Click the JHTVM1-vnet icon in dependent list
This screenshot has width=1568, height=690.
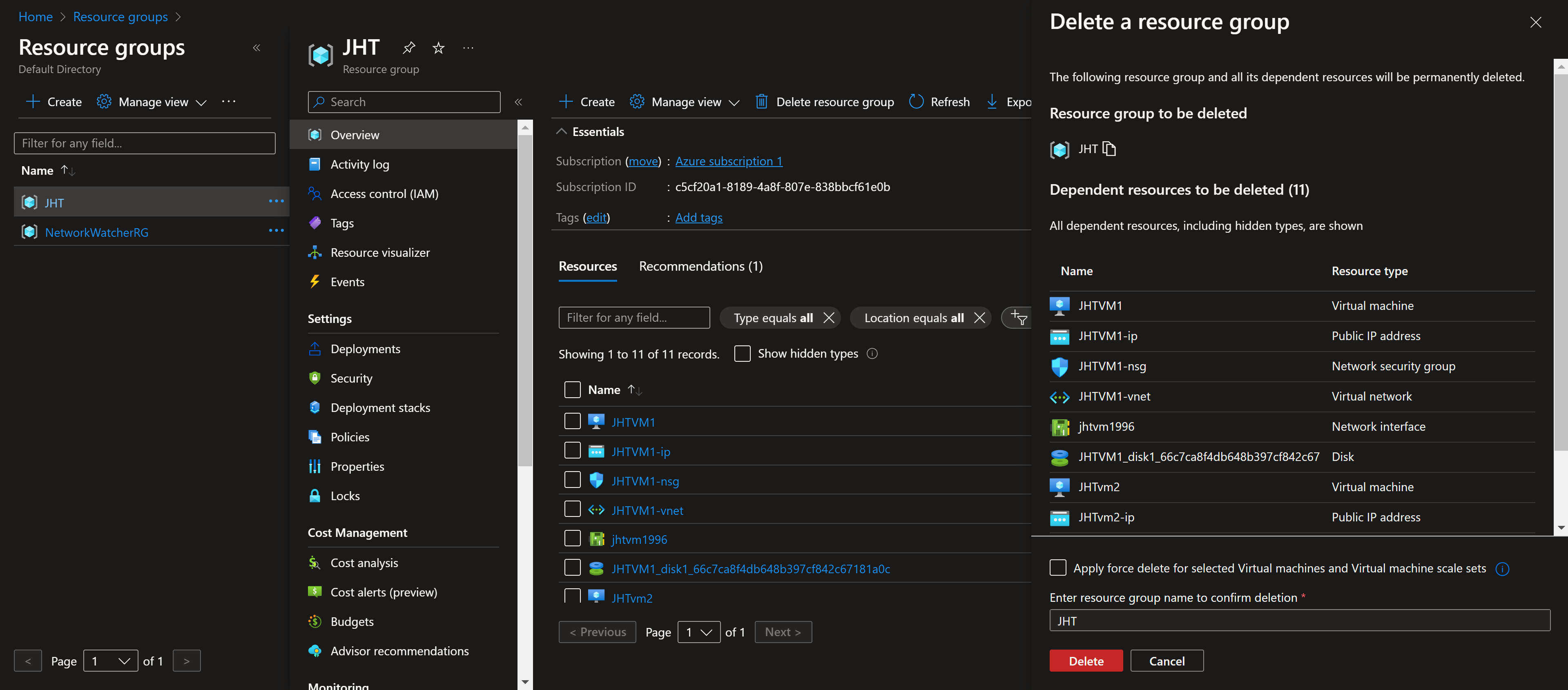pyautogui.click(x=1060, y=397)
